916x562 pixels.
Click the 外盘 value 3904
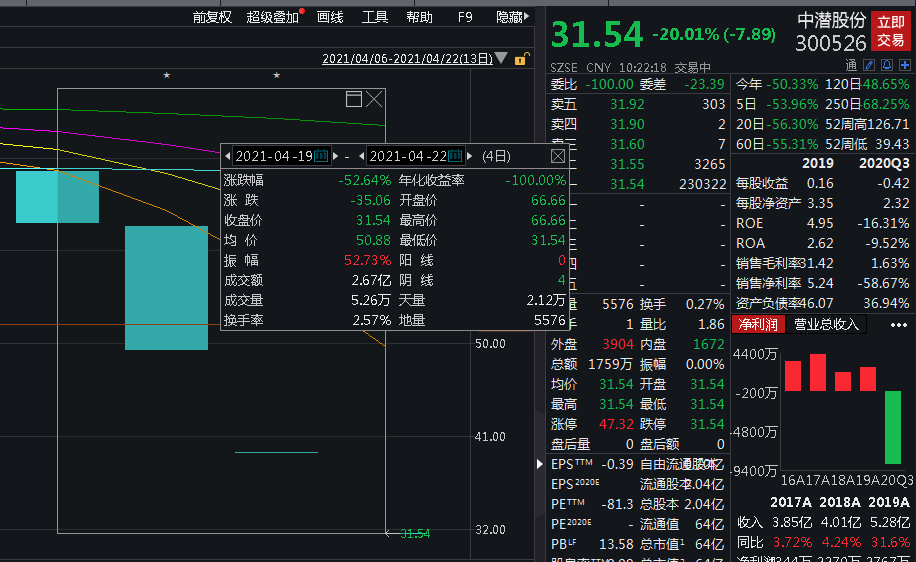tap(617, 344)
